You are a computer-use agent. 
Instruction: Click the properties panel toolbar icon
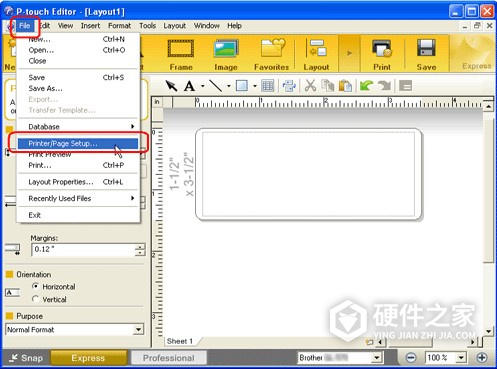tap(405, 86)
